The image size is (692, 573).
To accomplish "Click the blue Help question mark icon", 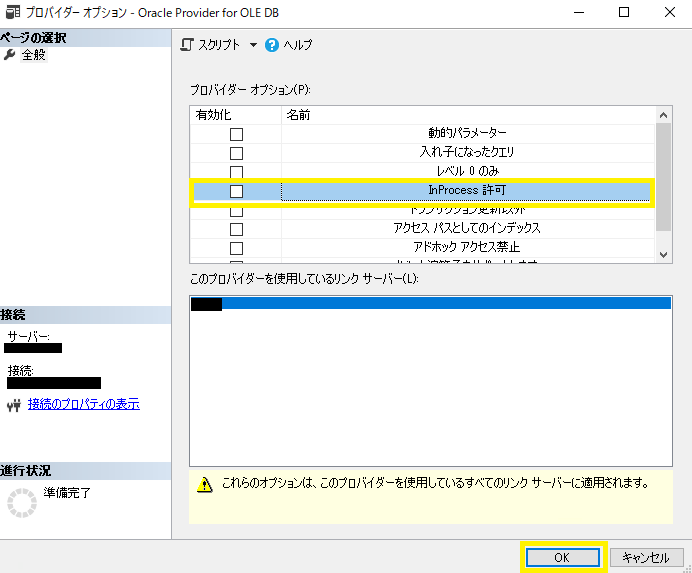I will click(272, 45).
